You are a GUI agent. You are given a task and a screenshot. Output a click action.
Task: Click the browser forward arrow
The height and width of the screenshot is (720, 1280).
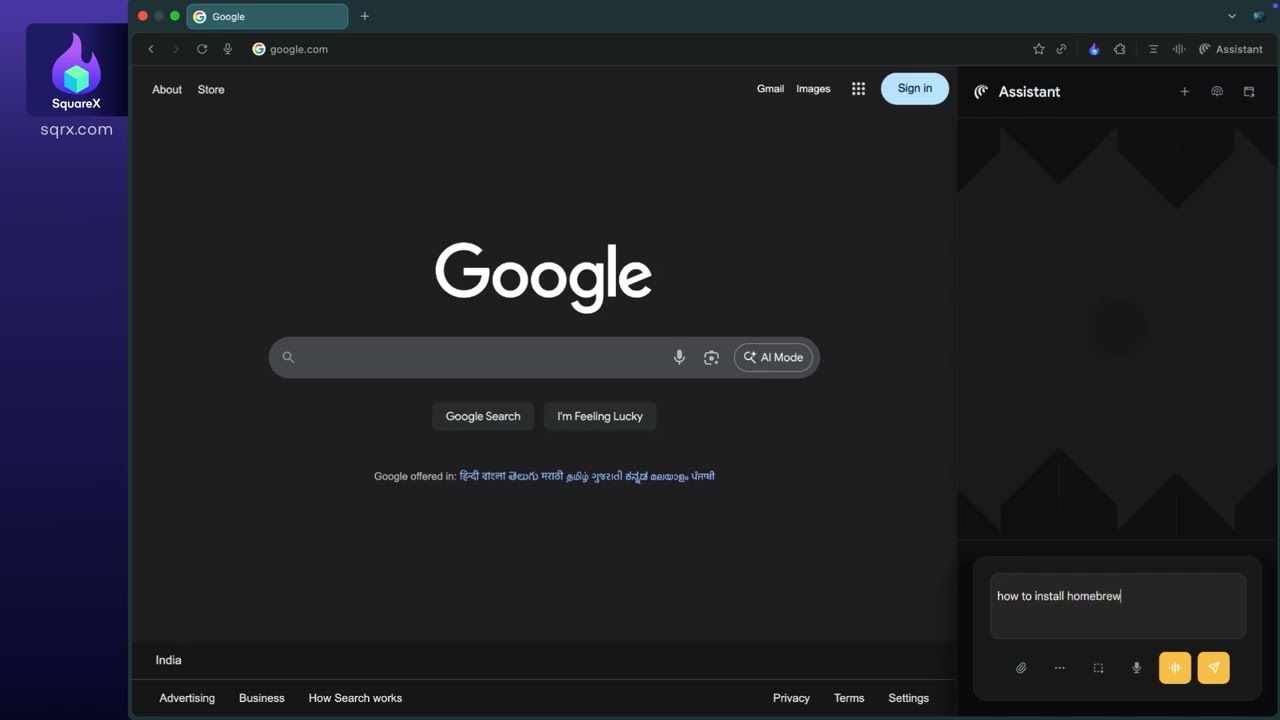coord(176,49)
